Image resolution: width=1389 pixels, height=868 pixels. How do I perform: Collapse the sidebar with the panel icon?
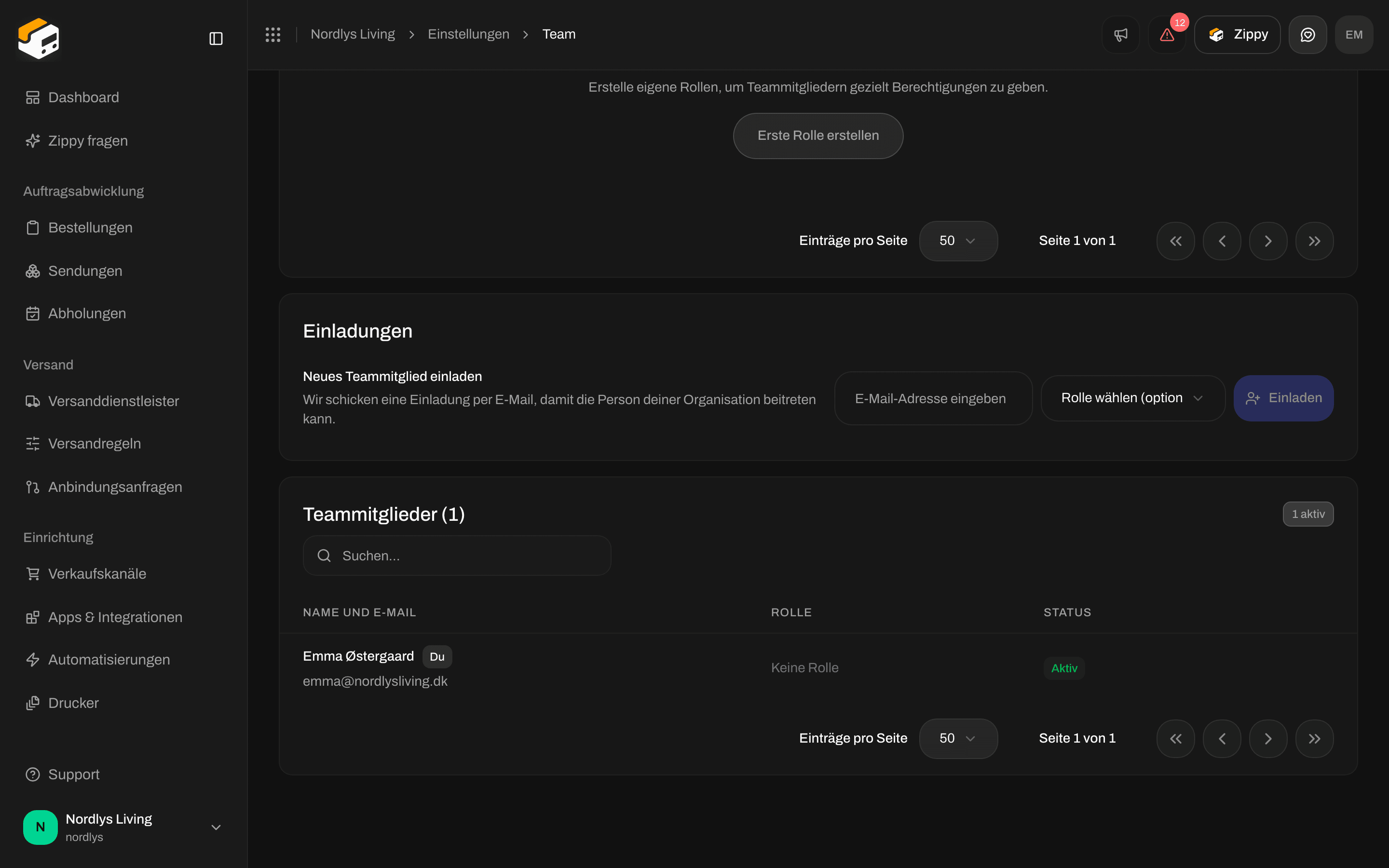[x=216, y=39]
